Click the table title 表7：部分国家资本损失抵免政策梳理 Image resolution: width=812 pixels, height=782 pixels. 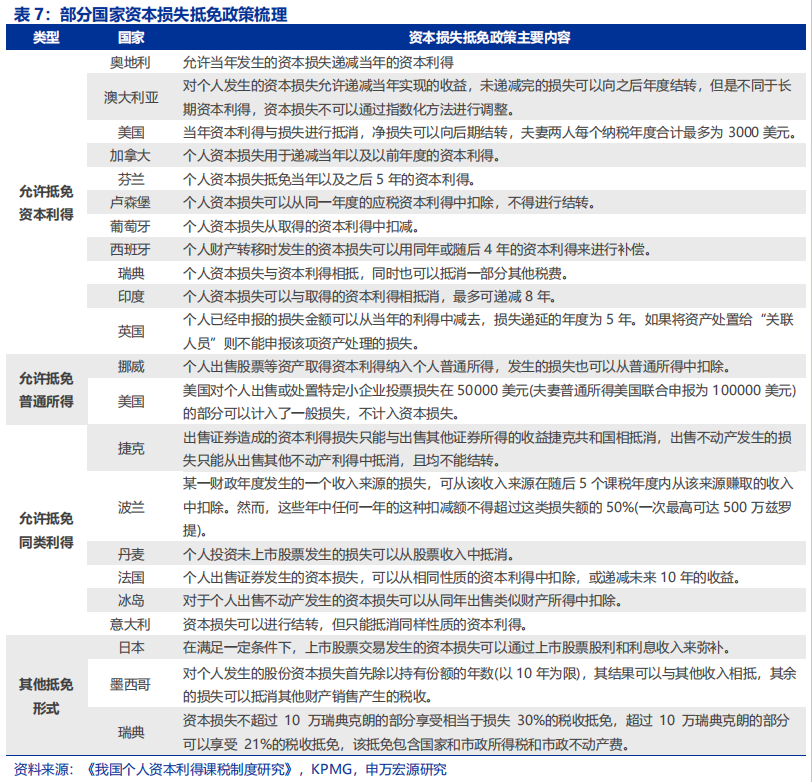point(150,13)
